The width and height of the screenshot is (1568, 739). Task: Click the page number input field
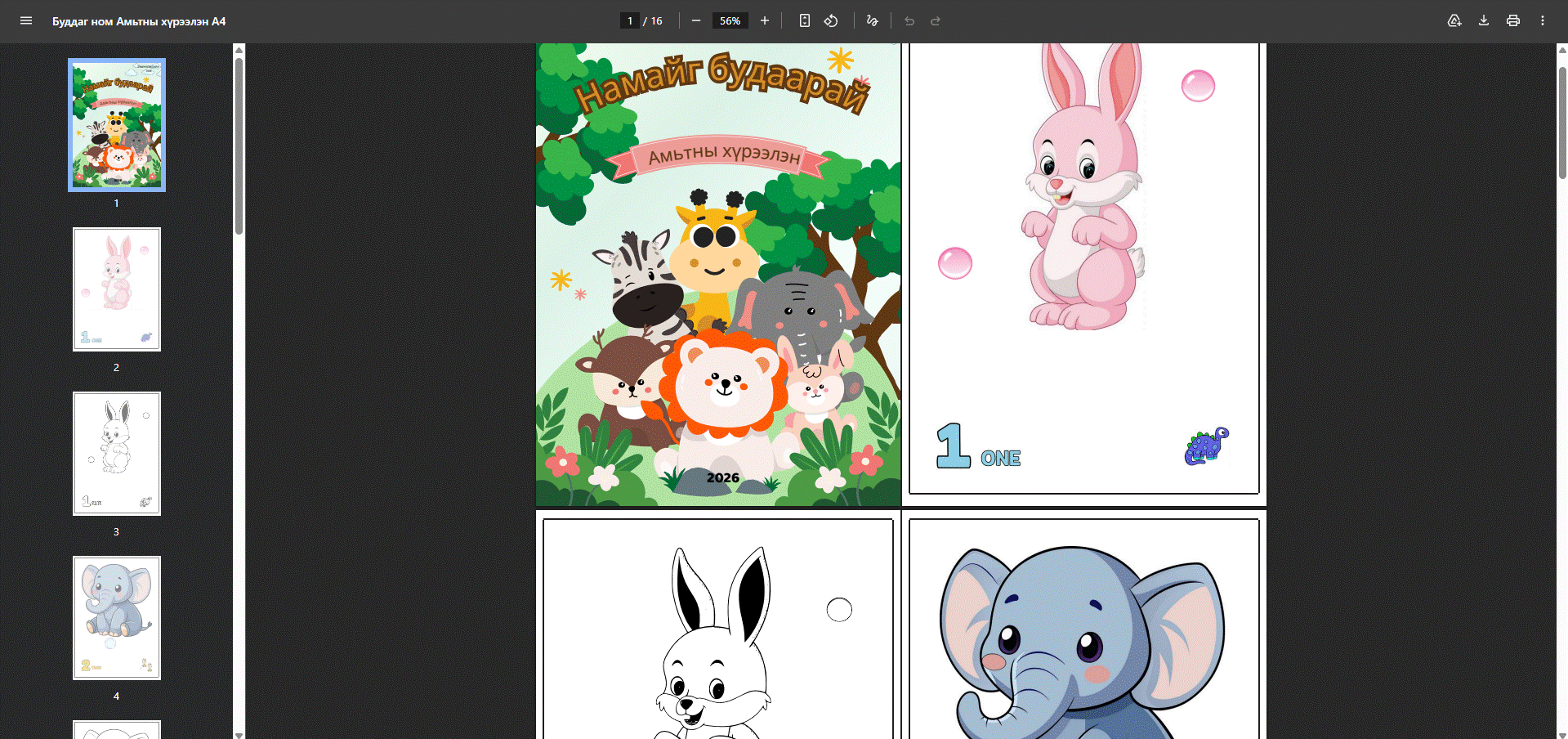coord(629,20)
